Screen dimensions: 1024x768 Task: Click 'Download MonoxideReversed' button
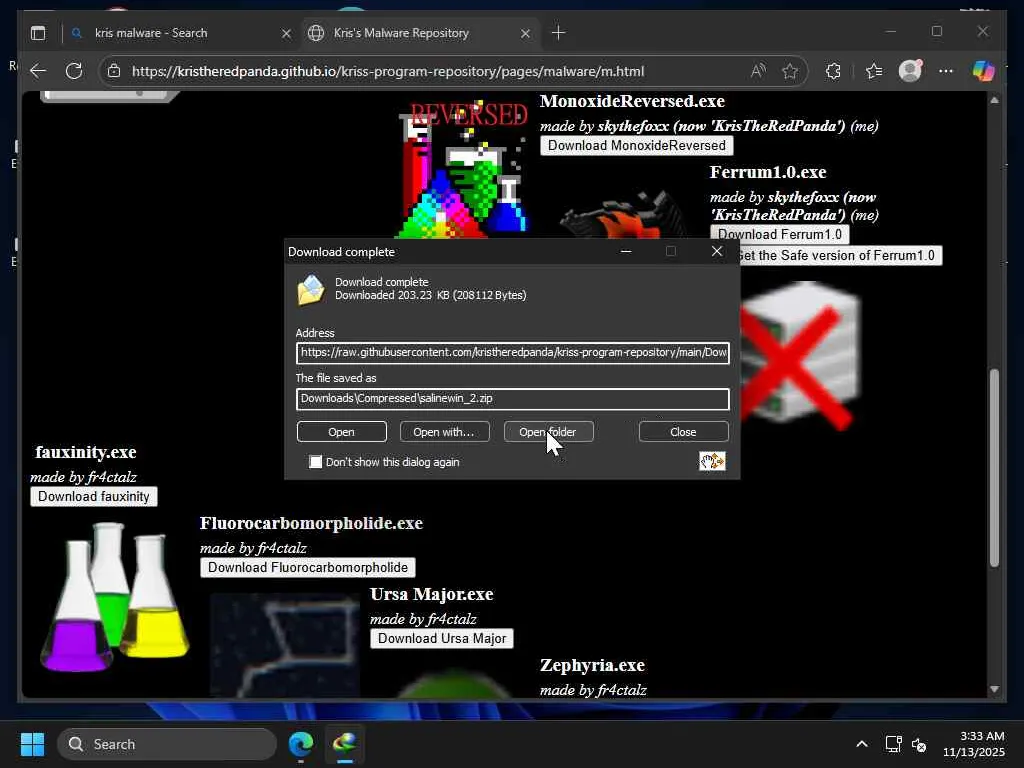(x=637, y=146)
